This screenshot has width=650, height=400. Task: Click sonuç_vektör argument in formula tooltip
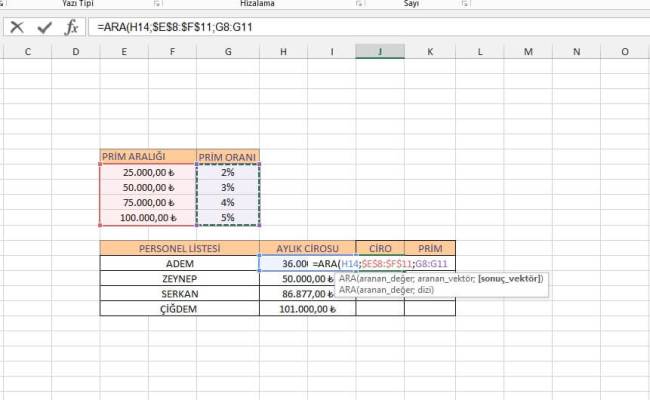tap(509, 279)
